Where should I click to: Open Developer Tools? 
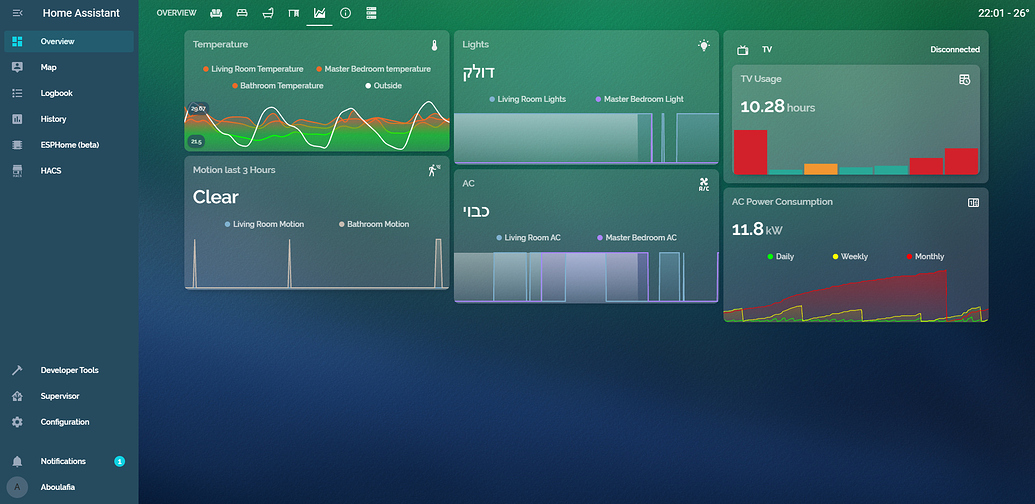(69, 370)
